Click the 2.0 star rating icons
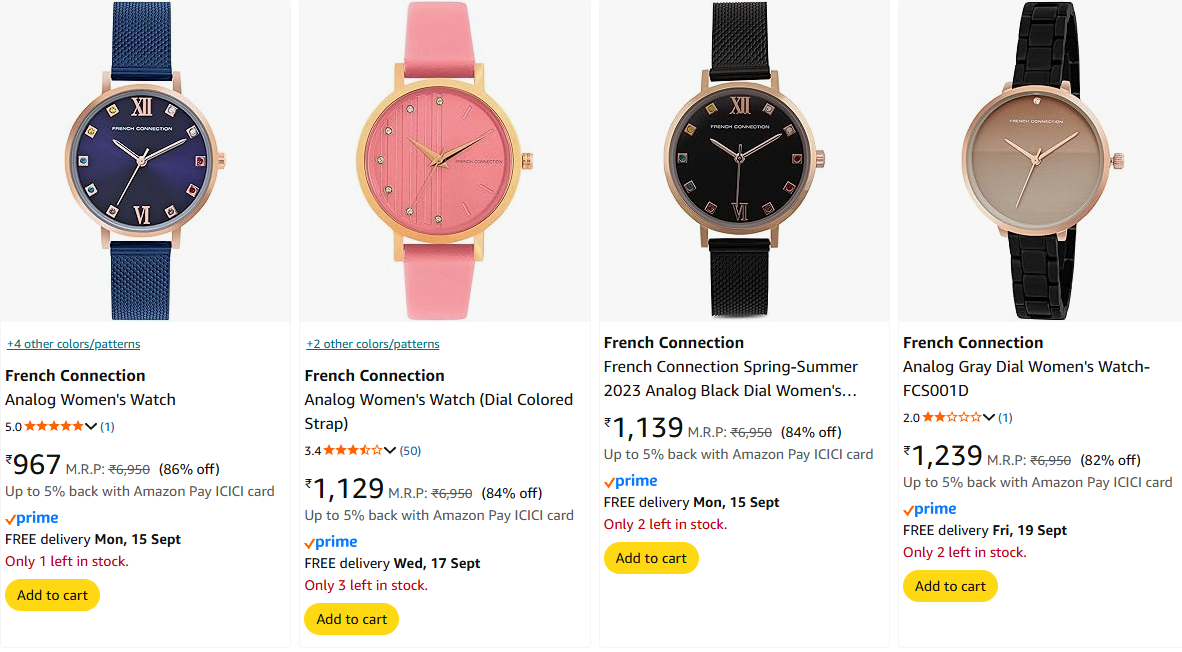 point(952,417)
